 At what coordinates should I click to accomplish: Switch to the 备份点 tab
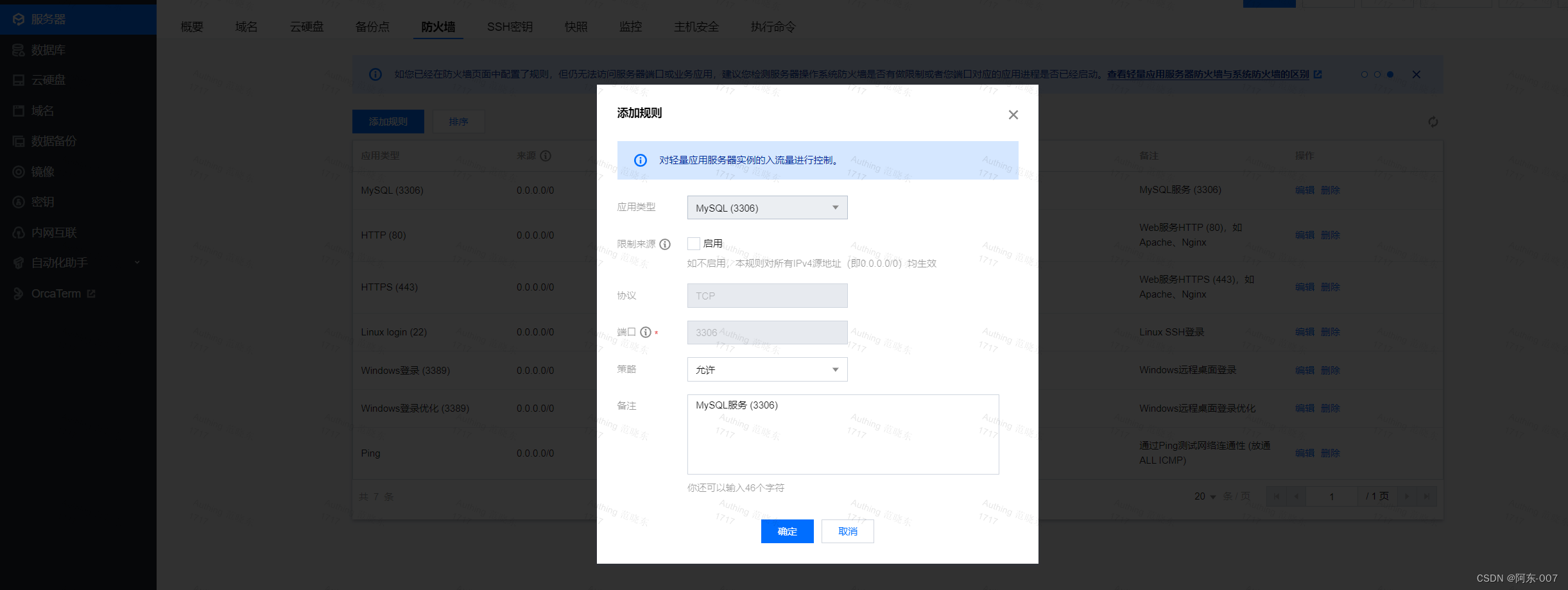372,27
